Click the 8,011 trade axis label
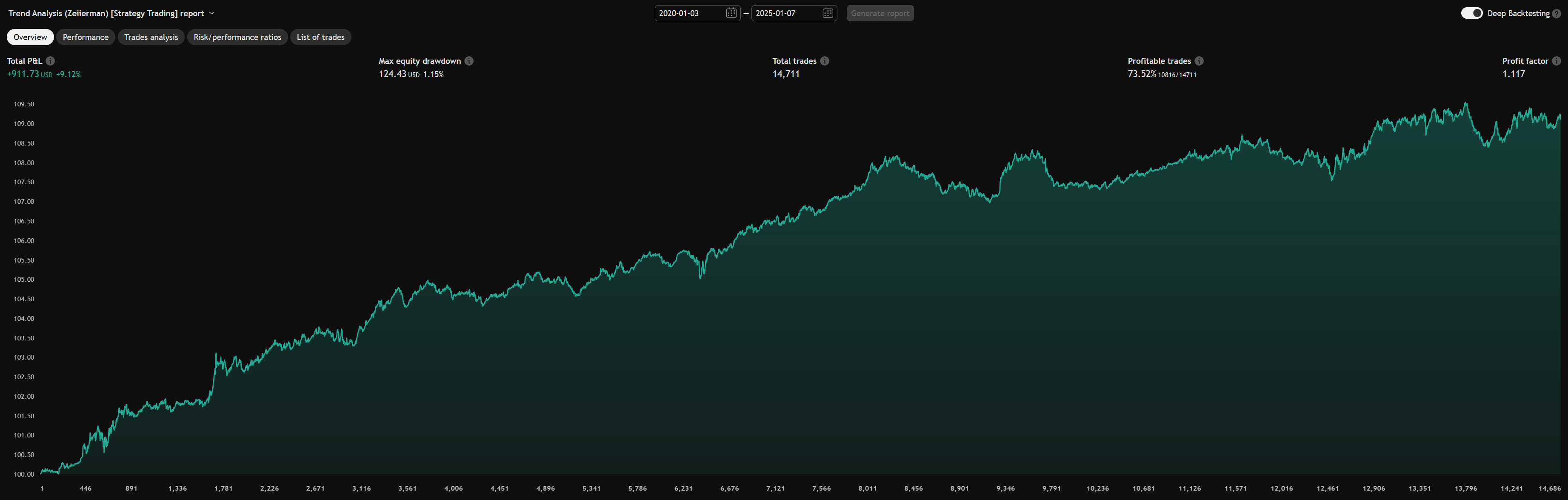This screenshot has width=1568, height=500. tap(867, 489)
